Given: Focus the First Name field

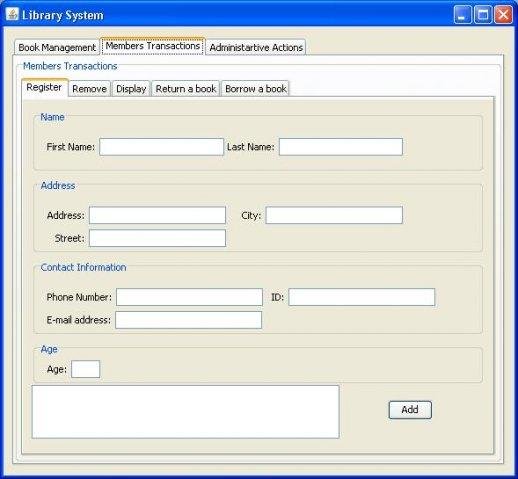Looking at the screenshot, I should pyautogui.click(x=161, y=147).
